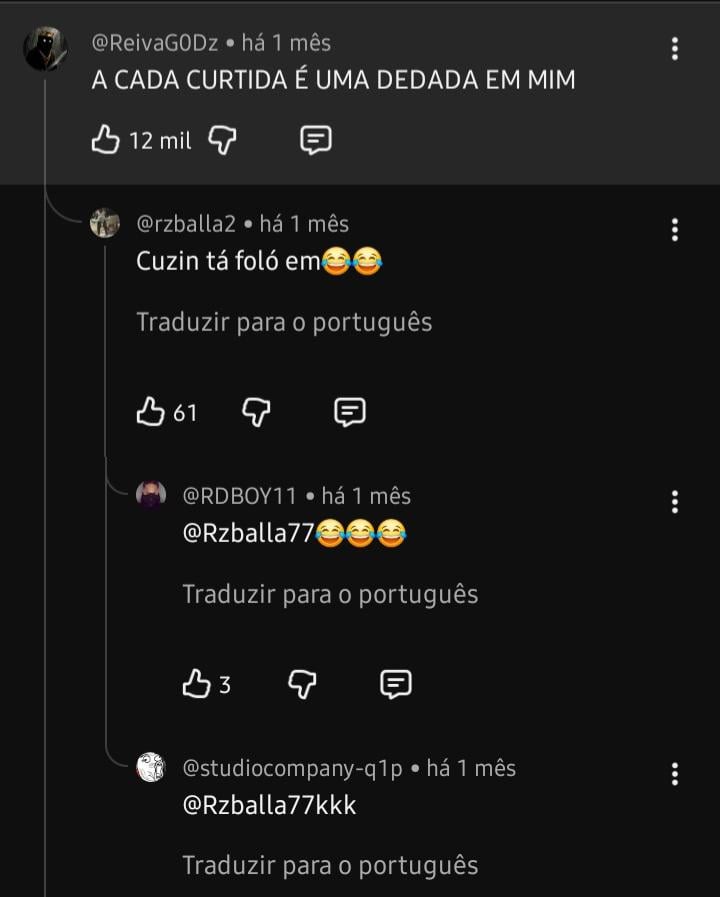Screen dimensions: 720x897
Task: Like the @RDBOY11 reply
Action: [197, 684]
